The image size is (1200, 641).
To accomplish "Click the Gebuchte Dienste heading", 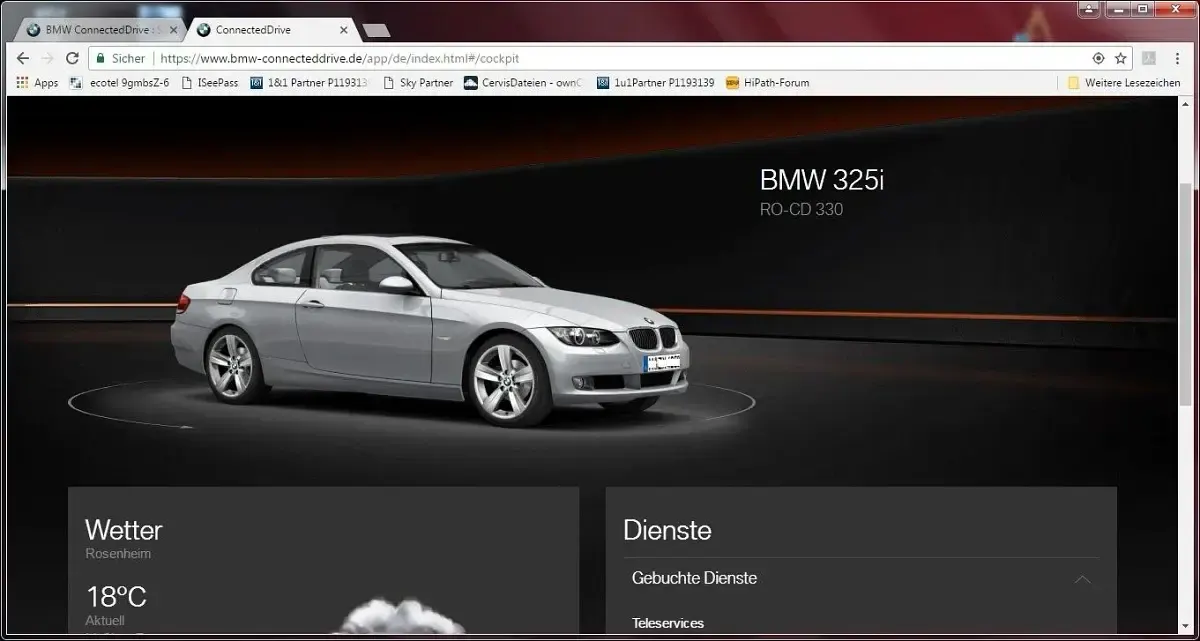I will pyautogui.click(x=694, y=578).
